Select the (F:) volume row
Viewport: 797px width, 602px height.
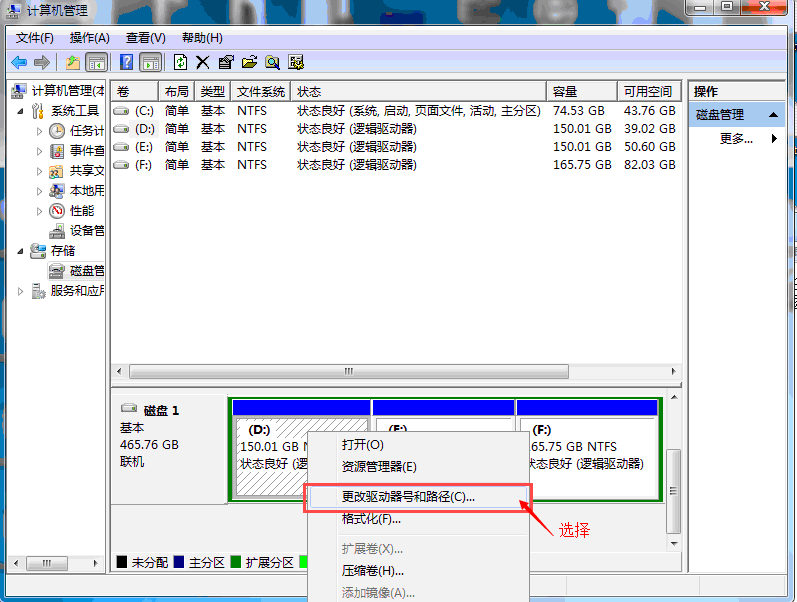coord(396,165)
